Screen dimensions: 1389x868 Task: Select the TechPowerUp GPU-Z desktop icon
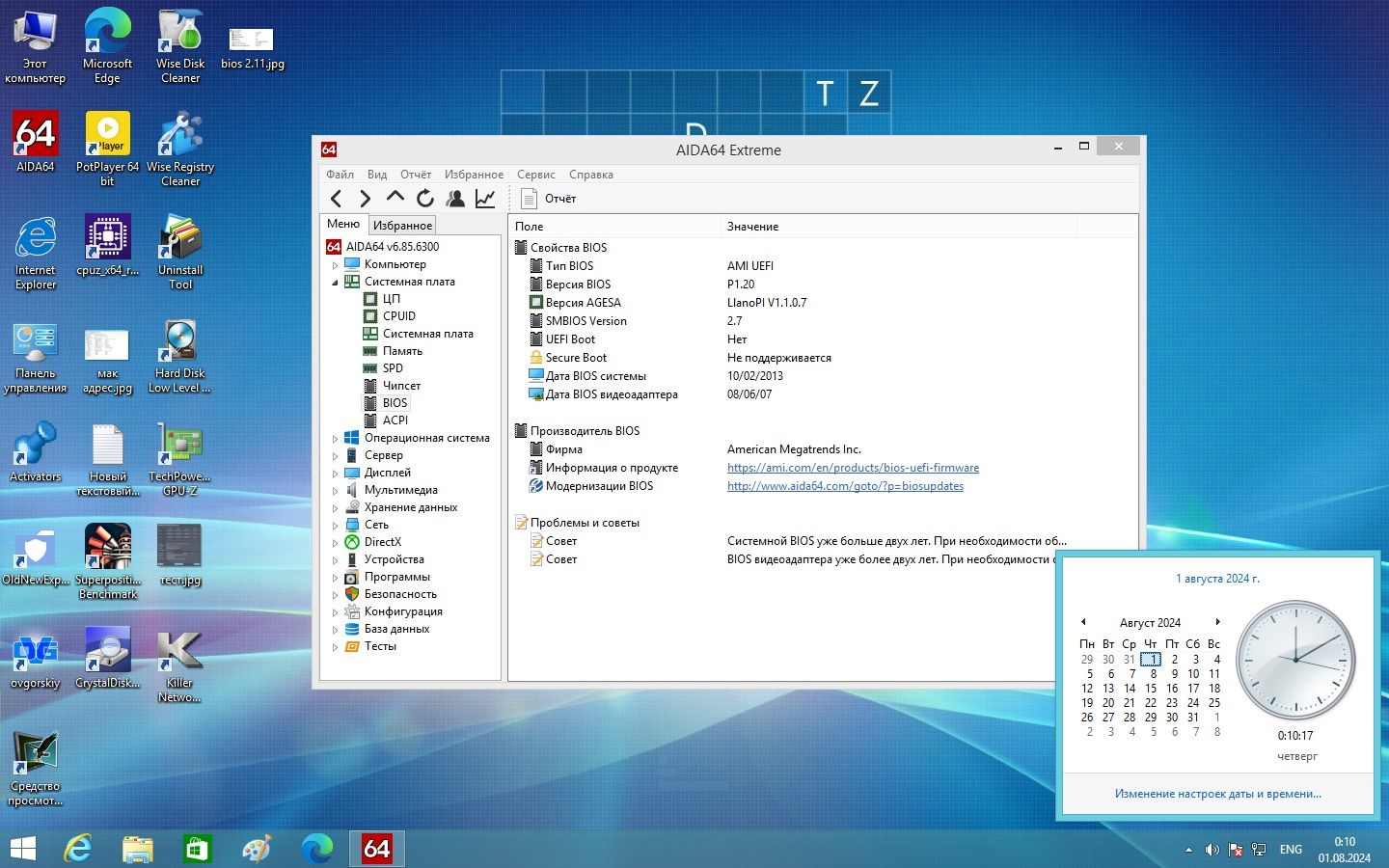180,458
